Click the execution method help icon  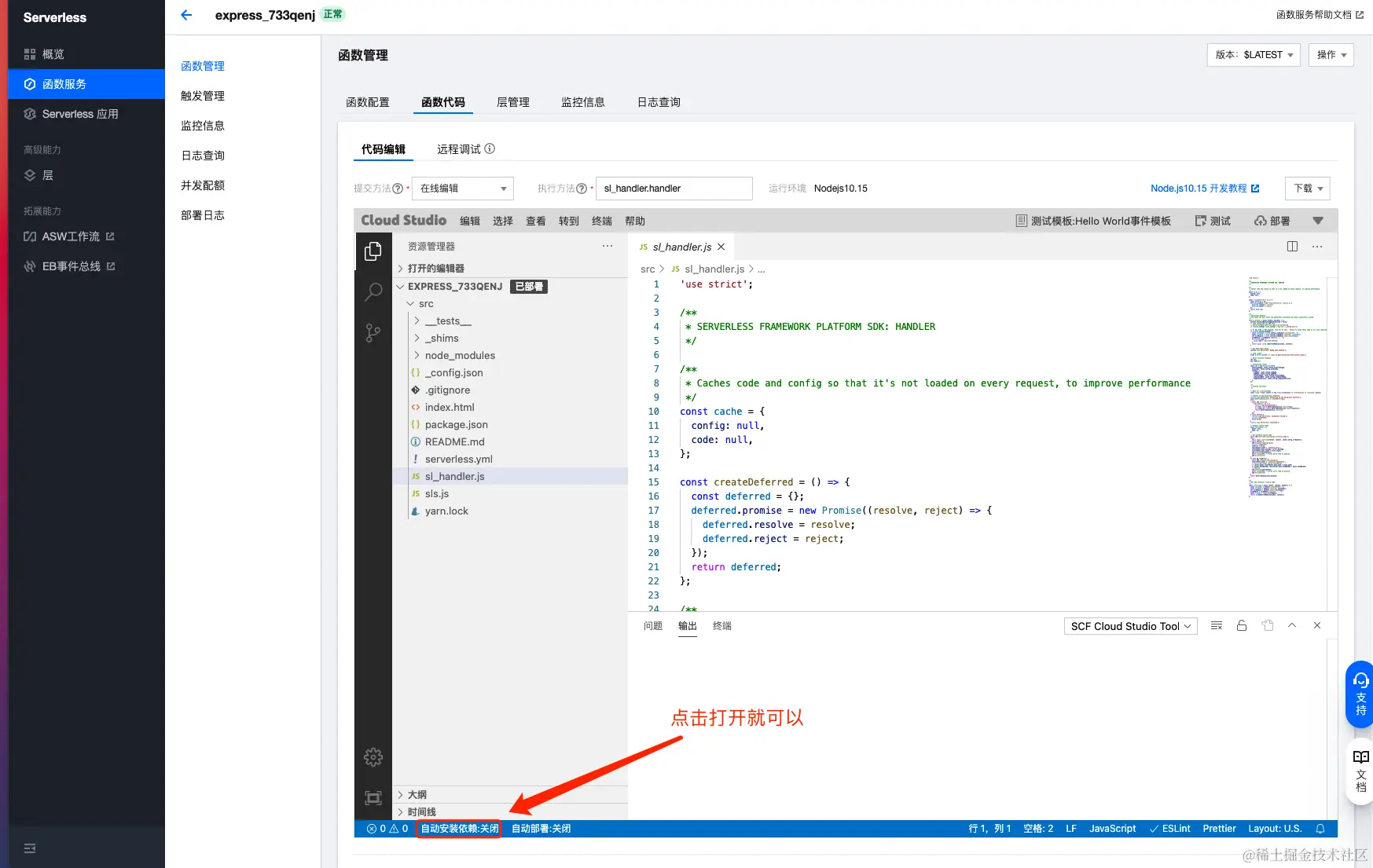[582, 189]
